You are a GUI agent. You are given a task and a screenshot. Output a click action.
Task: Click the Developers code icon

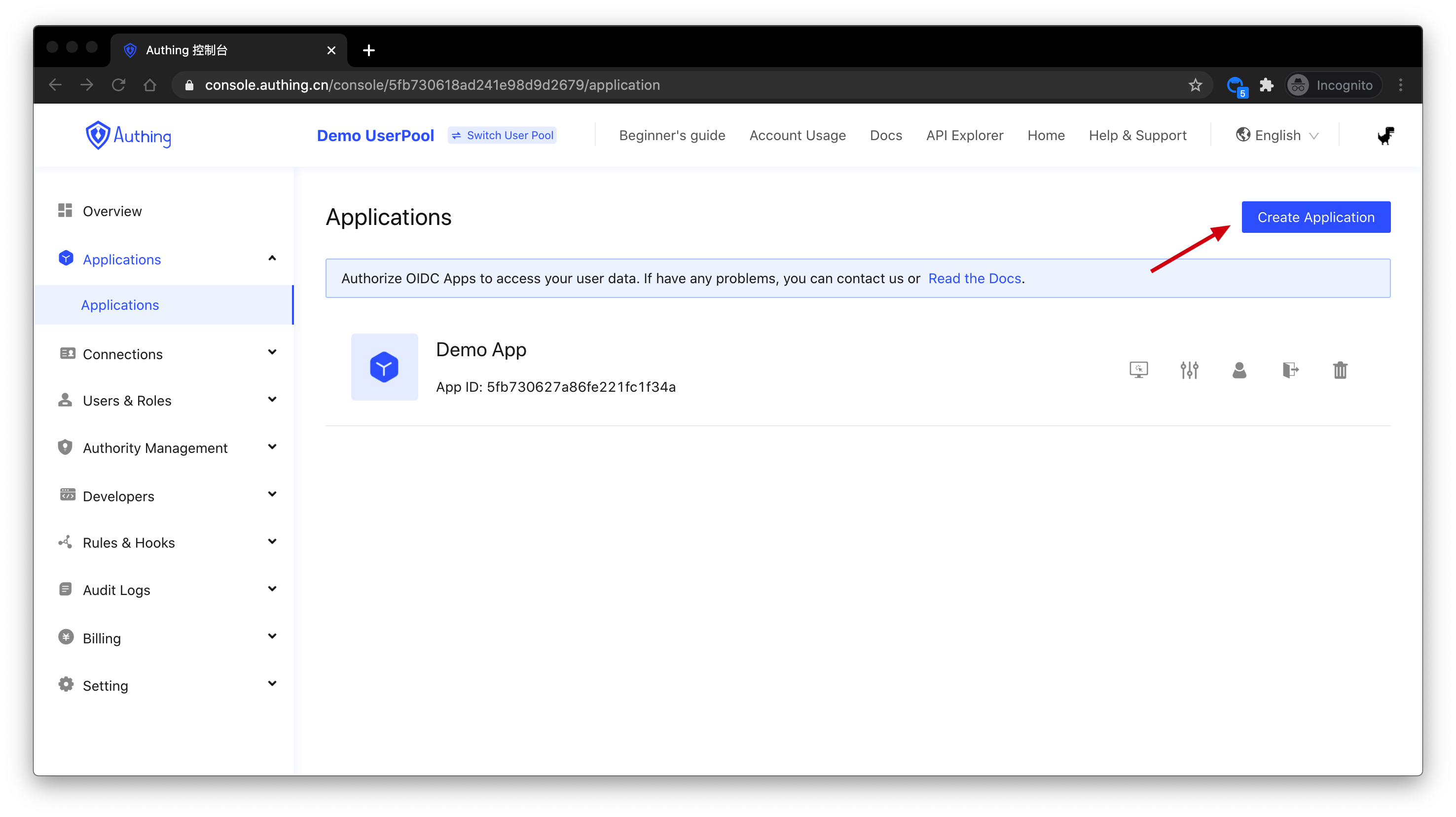67,495
